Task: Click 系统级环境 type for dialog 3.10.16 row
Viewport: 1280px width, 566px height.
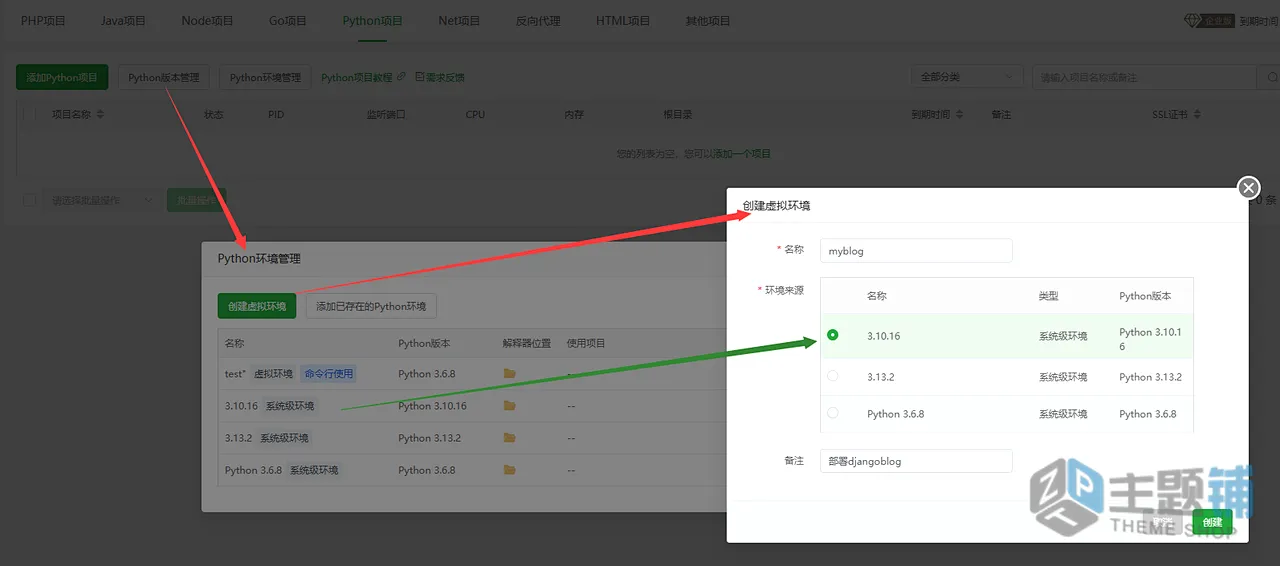Action: click(1063, 336)
